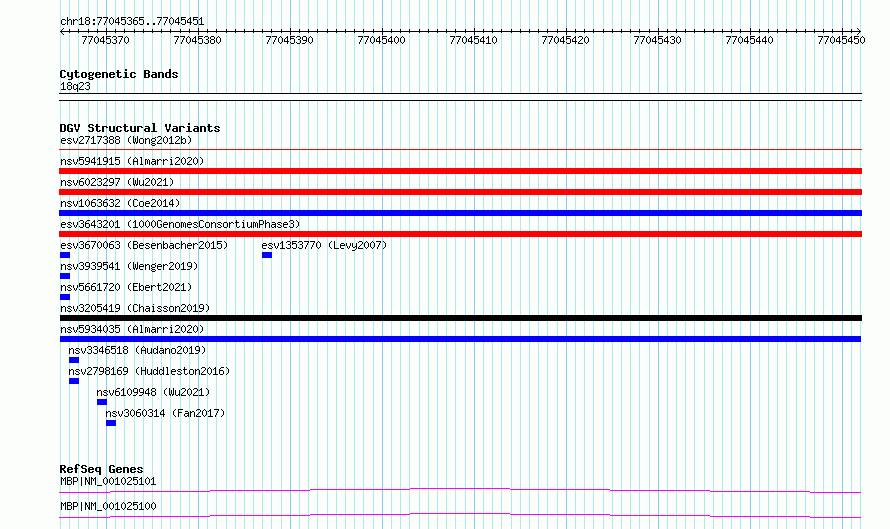
Task: Click ruler position 77045410
Action: click(x=473, y=40)
